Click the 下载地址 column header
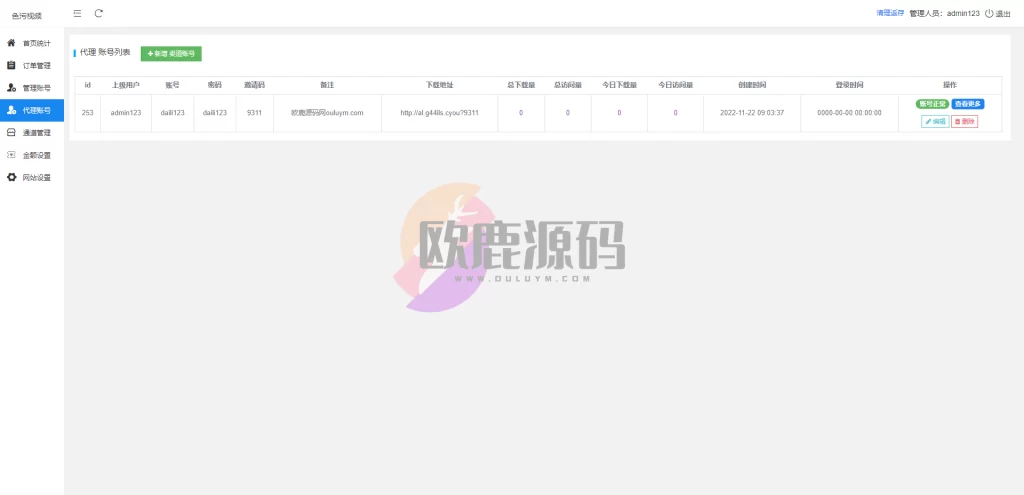Screen dimensions: 1024x495 point(440,86)
